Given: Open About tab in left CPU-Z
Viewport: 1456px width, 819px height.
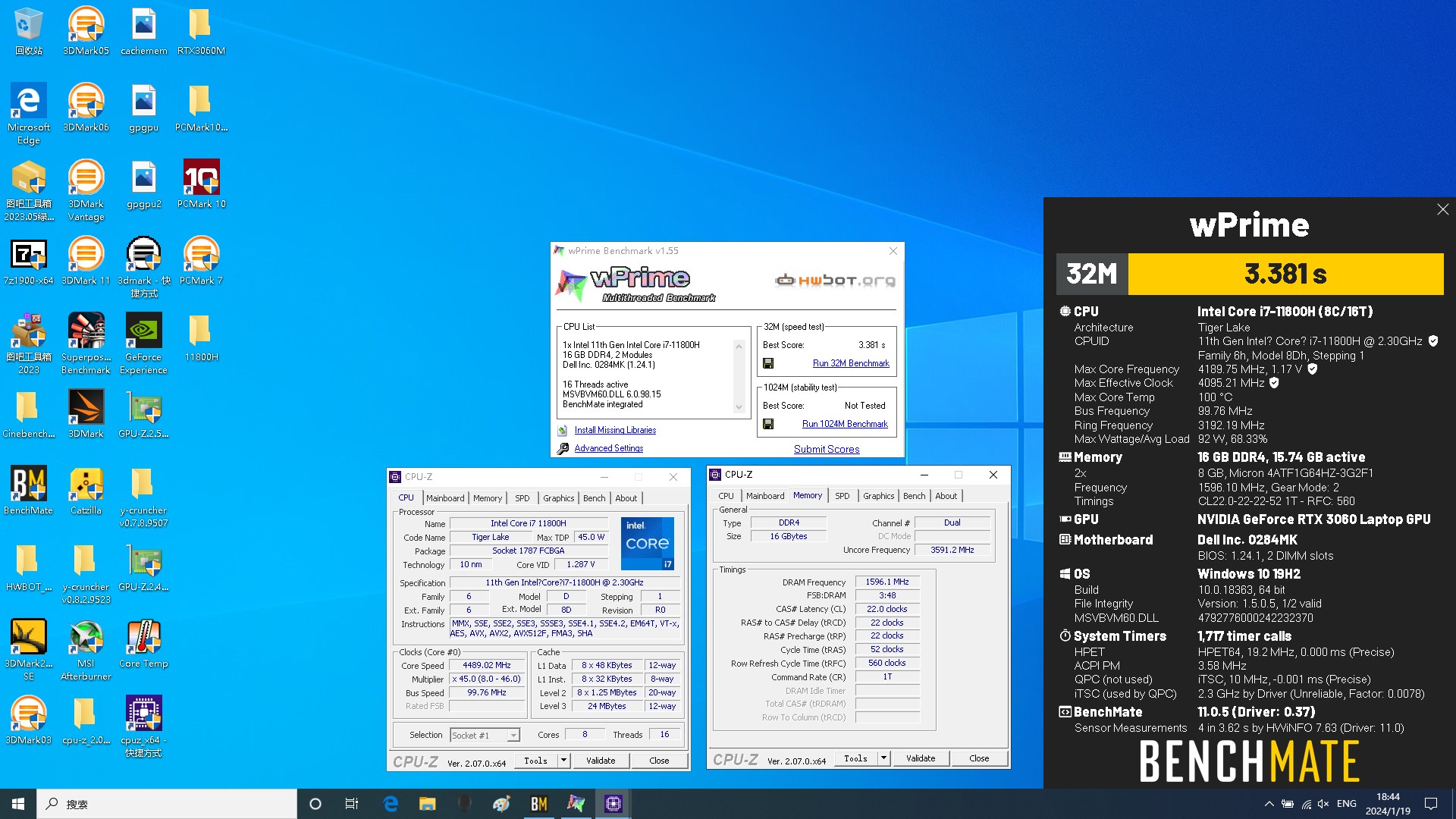Looking at the screenshot, I should (626, 498).
